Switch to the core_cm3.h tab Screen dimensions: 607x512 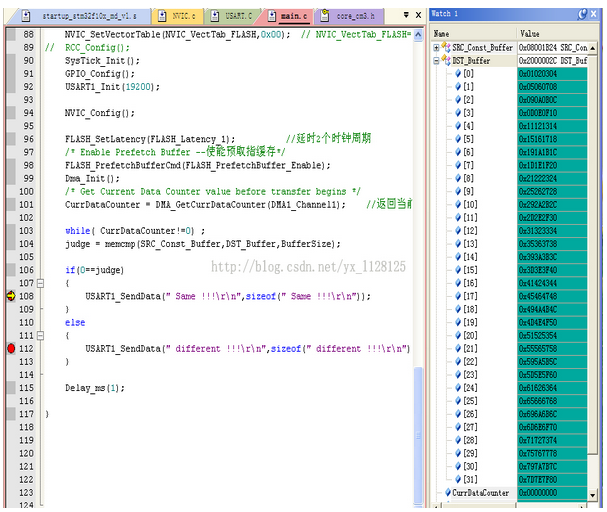click(x=348, y=16)
